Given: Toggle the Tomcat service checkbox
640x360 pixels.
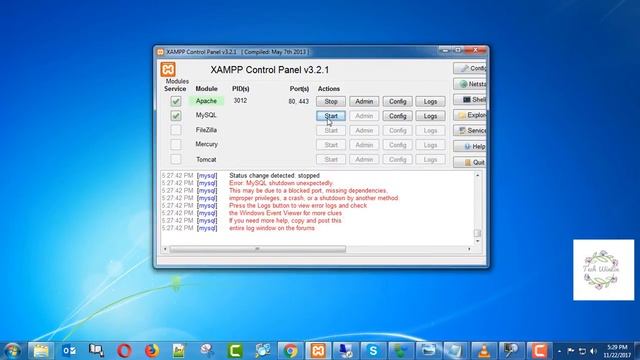Looking at the screenshot, I should pyautogui.click(x=176, y=159).
